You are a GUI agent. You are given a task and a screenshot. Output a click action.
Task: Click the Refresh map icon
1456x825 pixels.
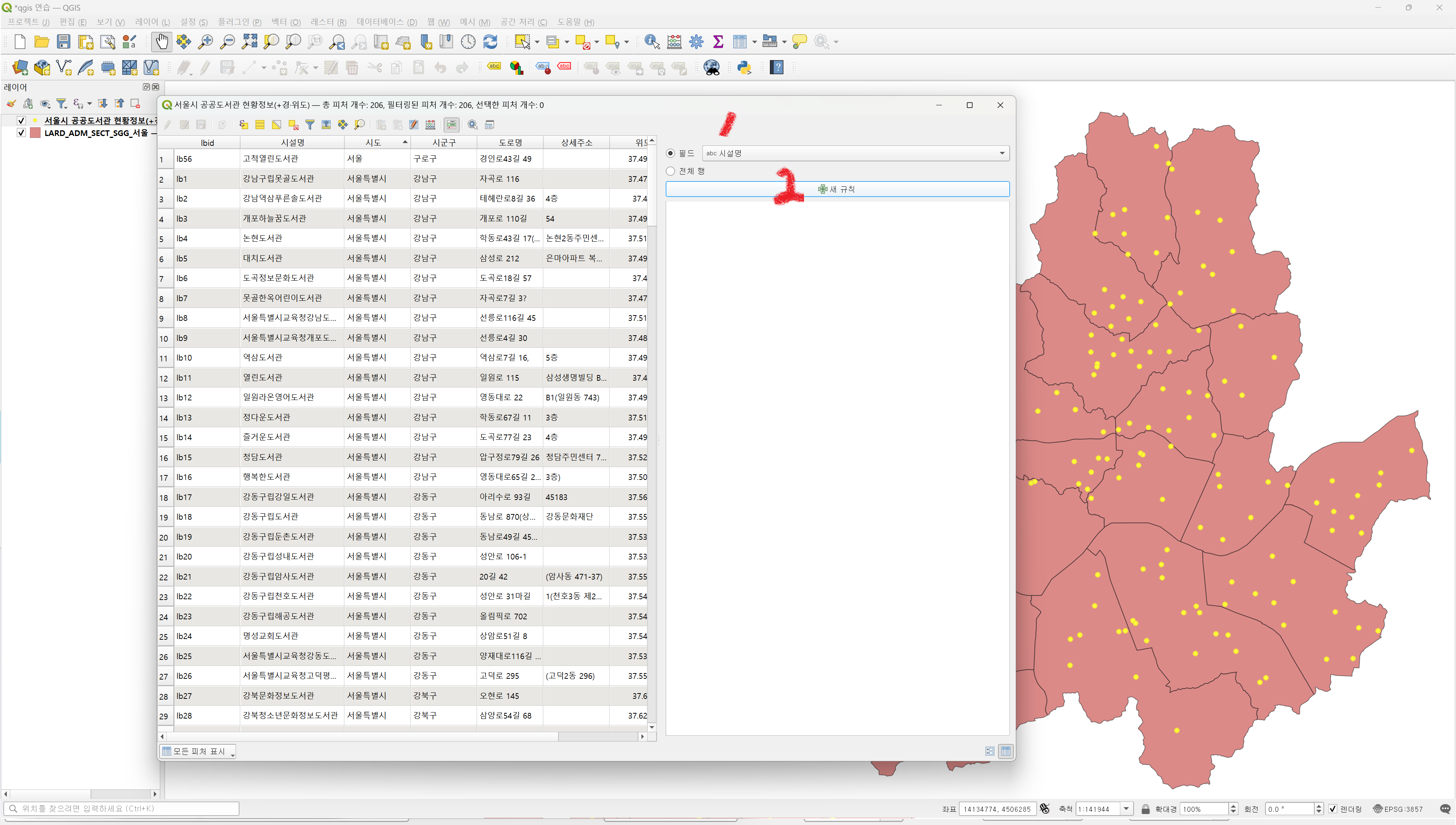point(490,41)
